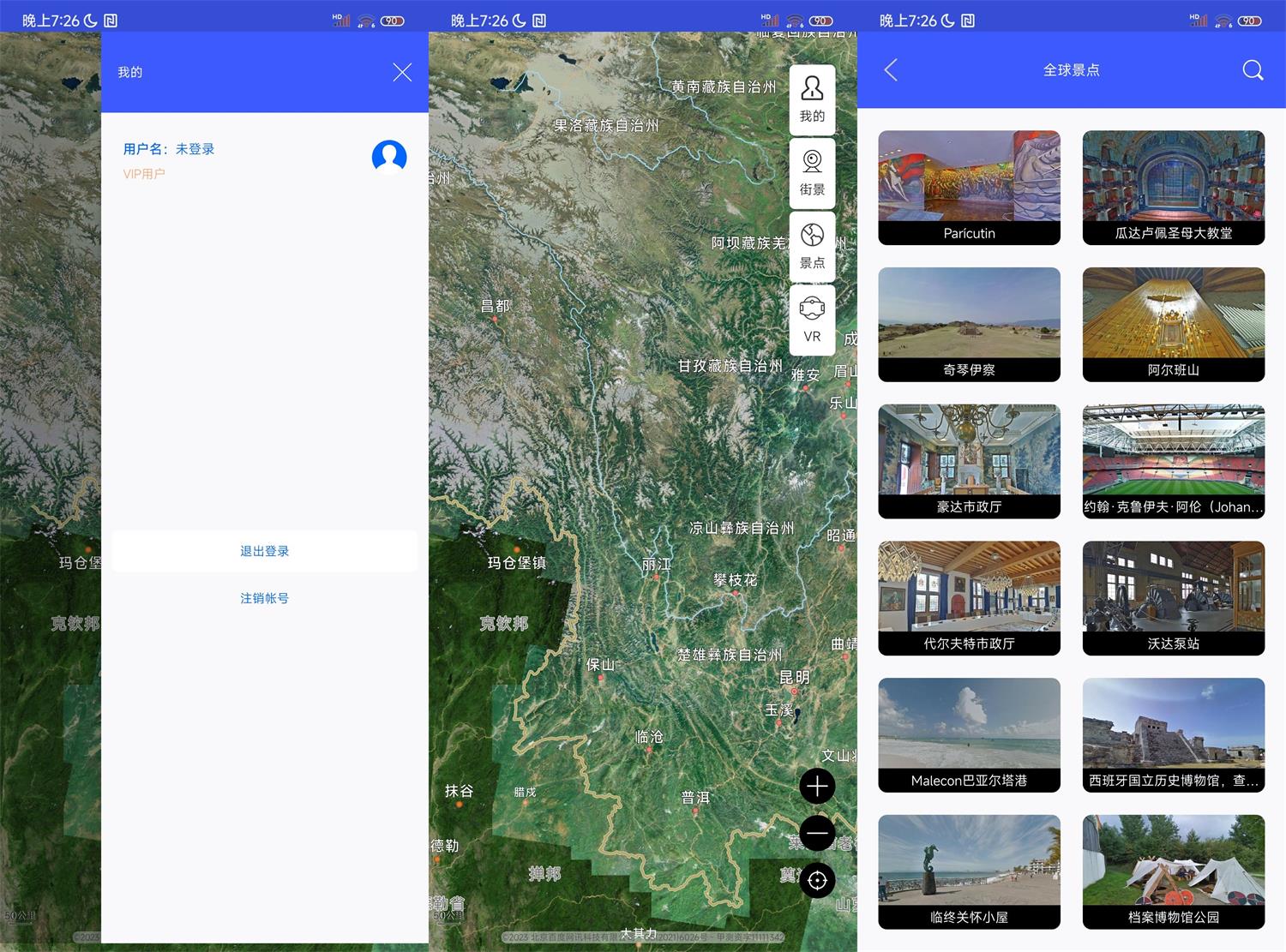The height and width of the screenshot is (952, 1286).
Task: Tap the search icon on 全球景点 page
Action: coord(1253,70)
